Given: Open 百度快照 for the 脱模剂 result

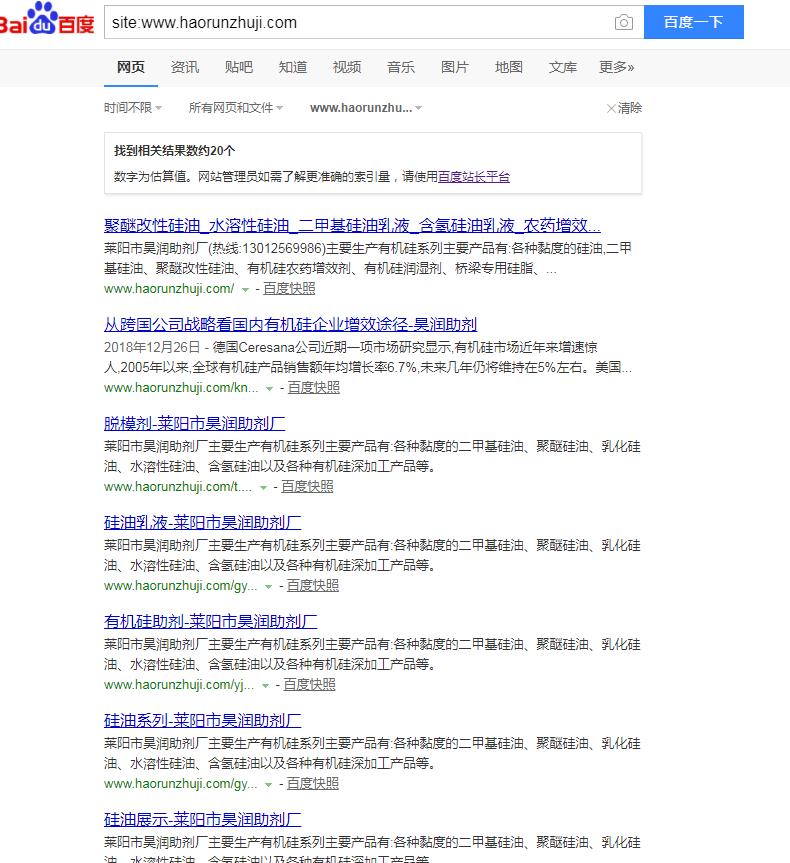Looking at the screenshot, I should click(x=307, y=487).
